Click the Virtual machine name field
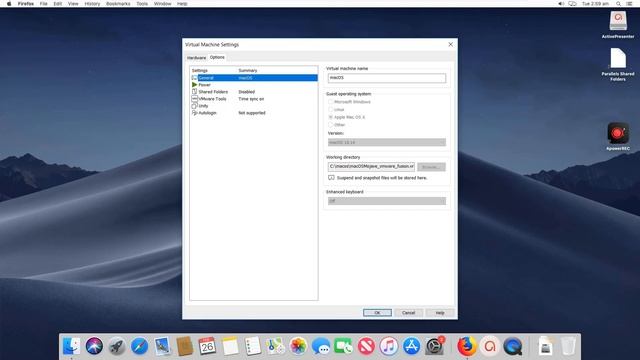 pyautogui.click(x=387, y=78)
